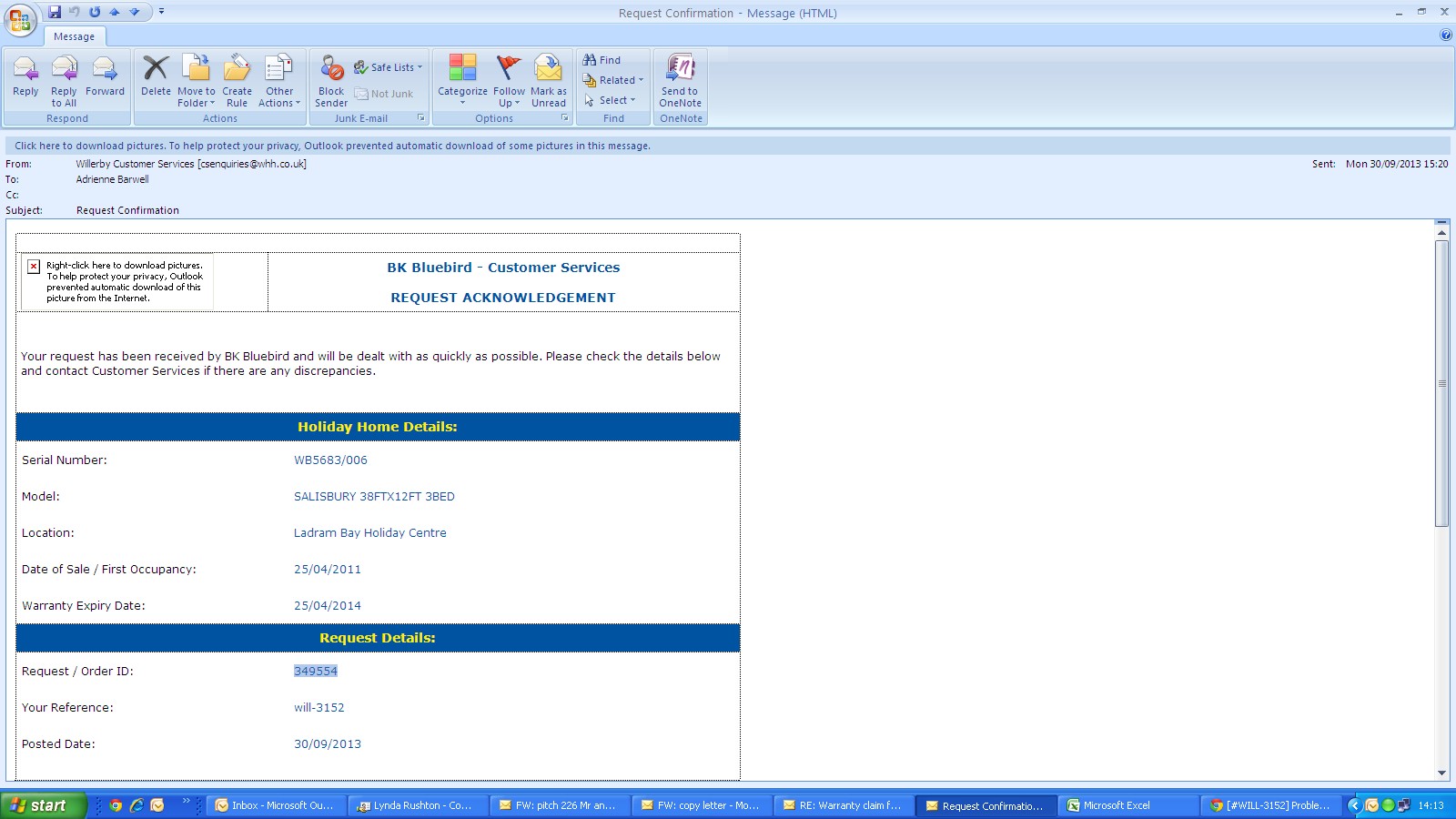Click the reference will-3152
Screen dimensions: 1456x819
click(x=319, y=707)
